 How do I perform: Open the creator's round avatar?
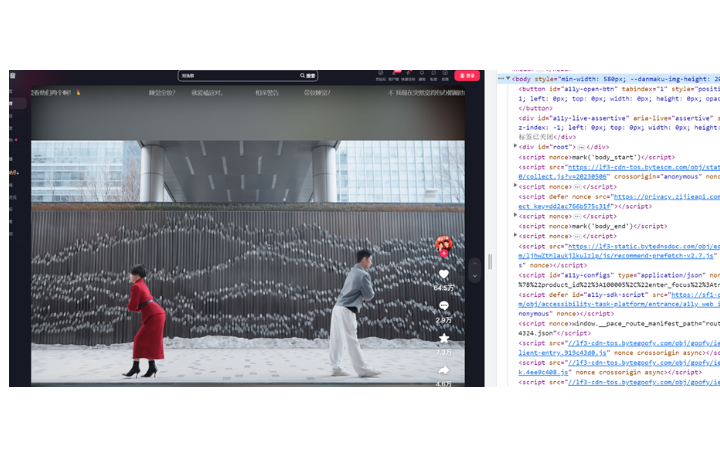pyautogui.click(x=444, y=243)
